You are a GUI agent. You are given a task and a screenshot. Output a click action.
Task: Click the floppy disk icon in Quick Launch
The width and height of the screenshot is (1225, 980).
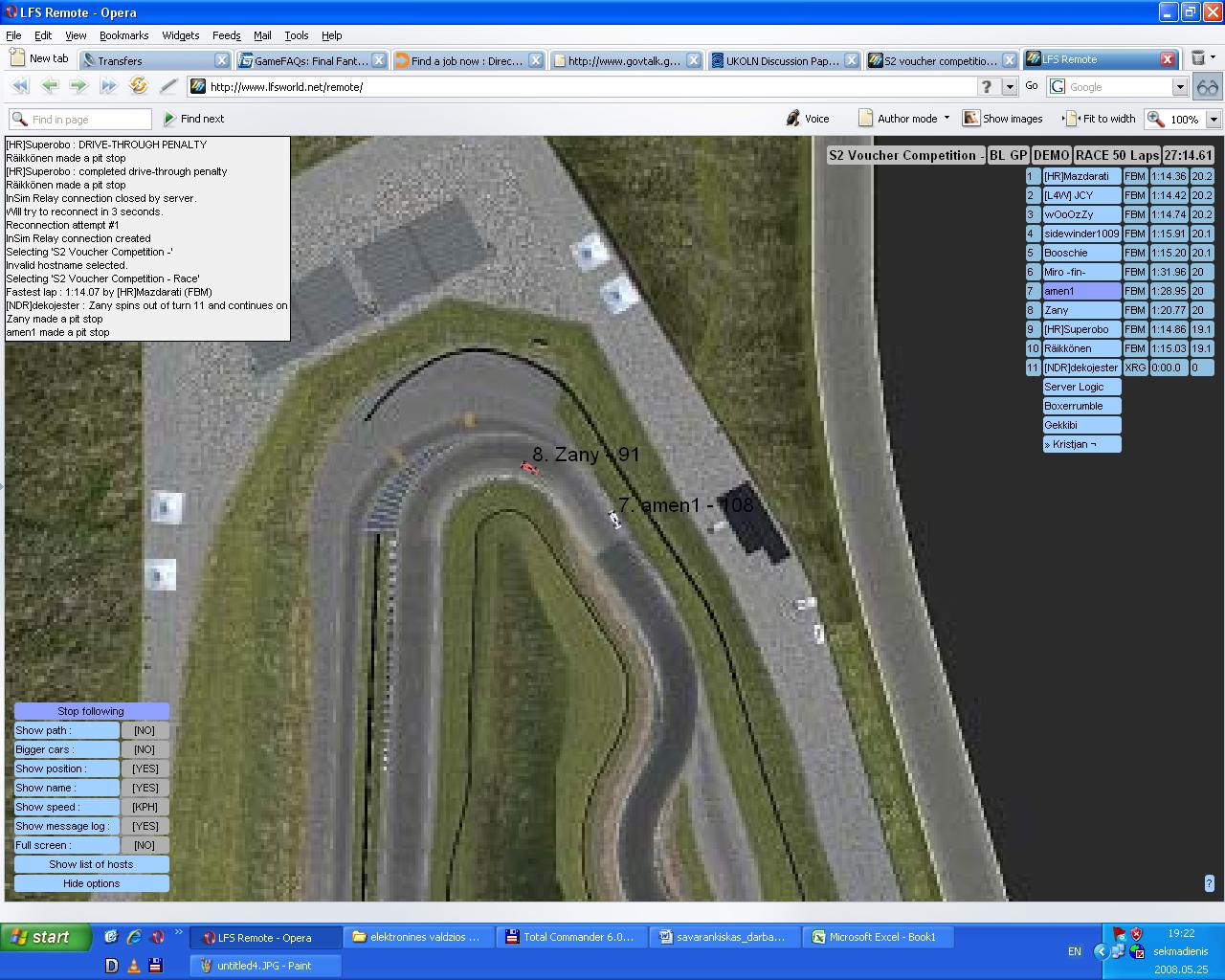pyautogui.click(x=156, y=966)
